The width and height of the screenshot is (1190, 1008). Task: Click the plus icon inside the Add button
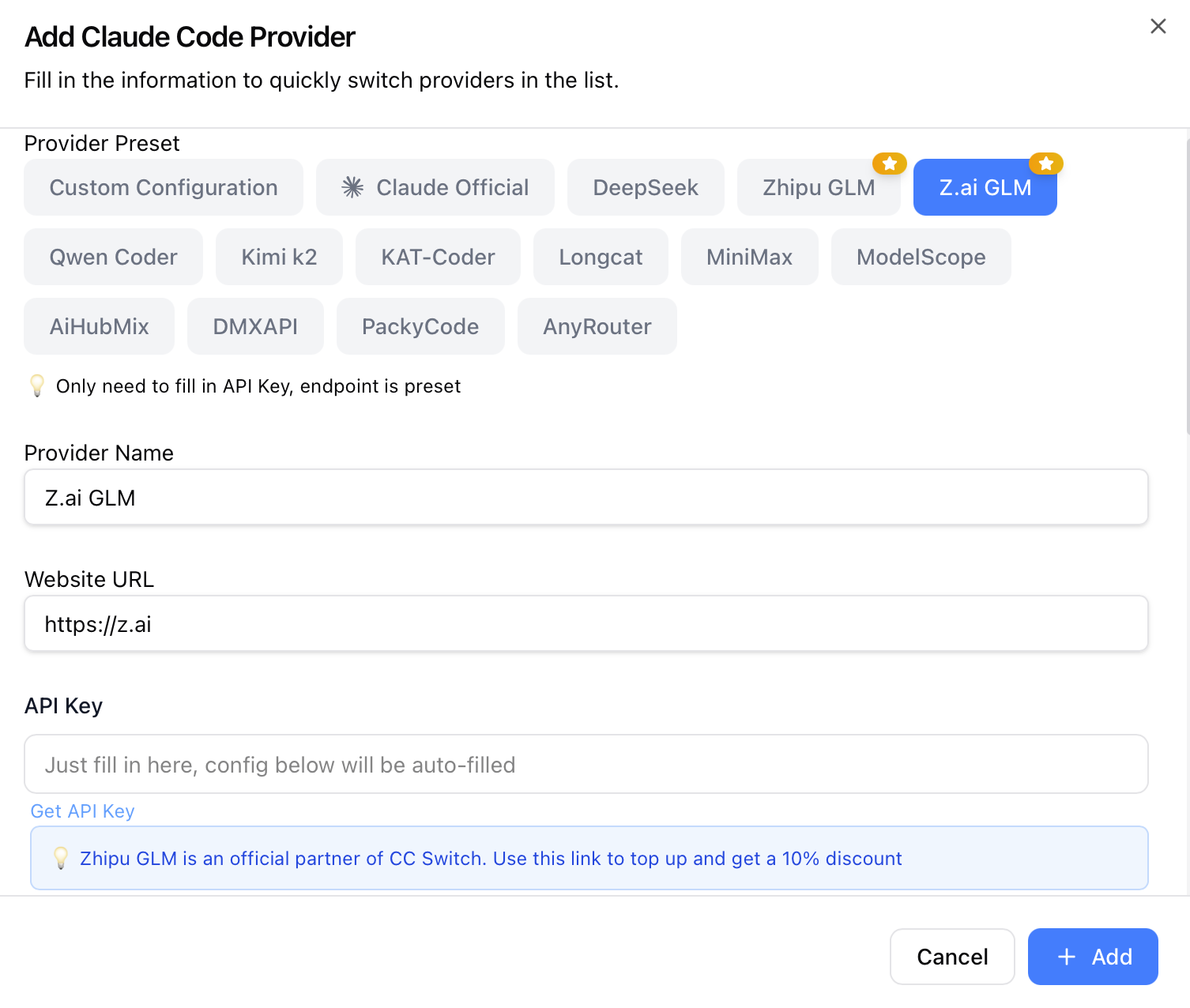[1066, 957]
